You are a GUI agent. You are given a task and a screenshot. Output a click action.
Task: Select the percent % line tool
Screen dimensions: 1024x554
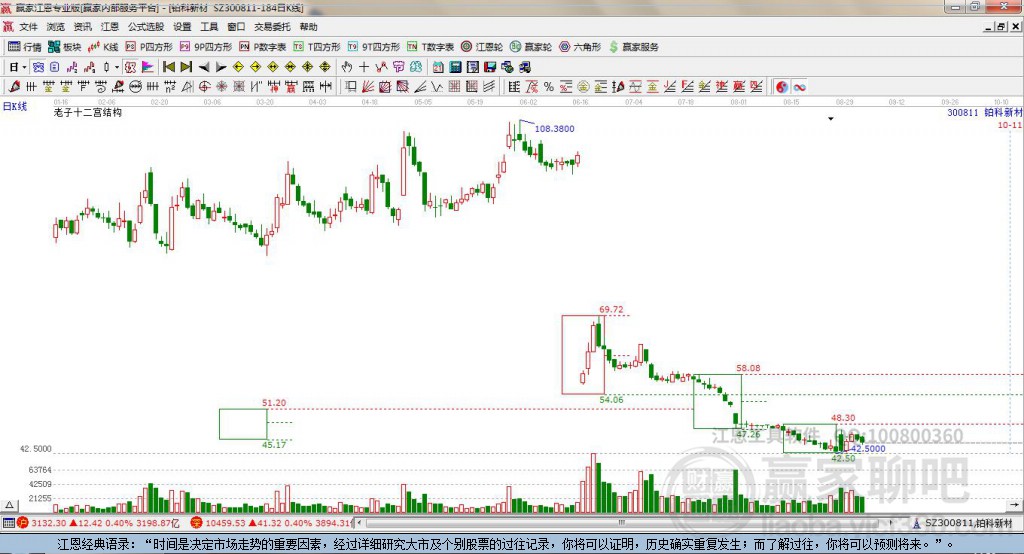(549, 86)
